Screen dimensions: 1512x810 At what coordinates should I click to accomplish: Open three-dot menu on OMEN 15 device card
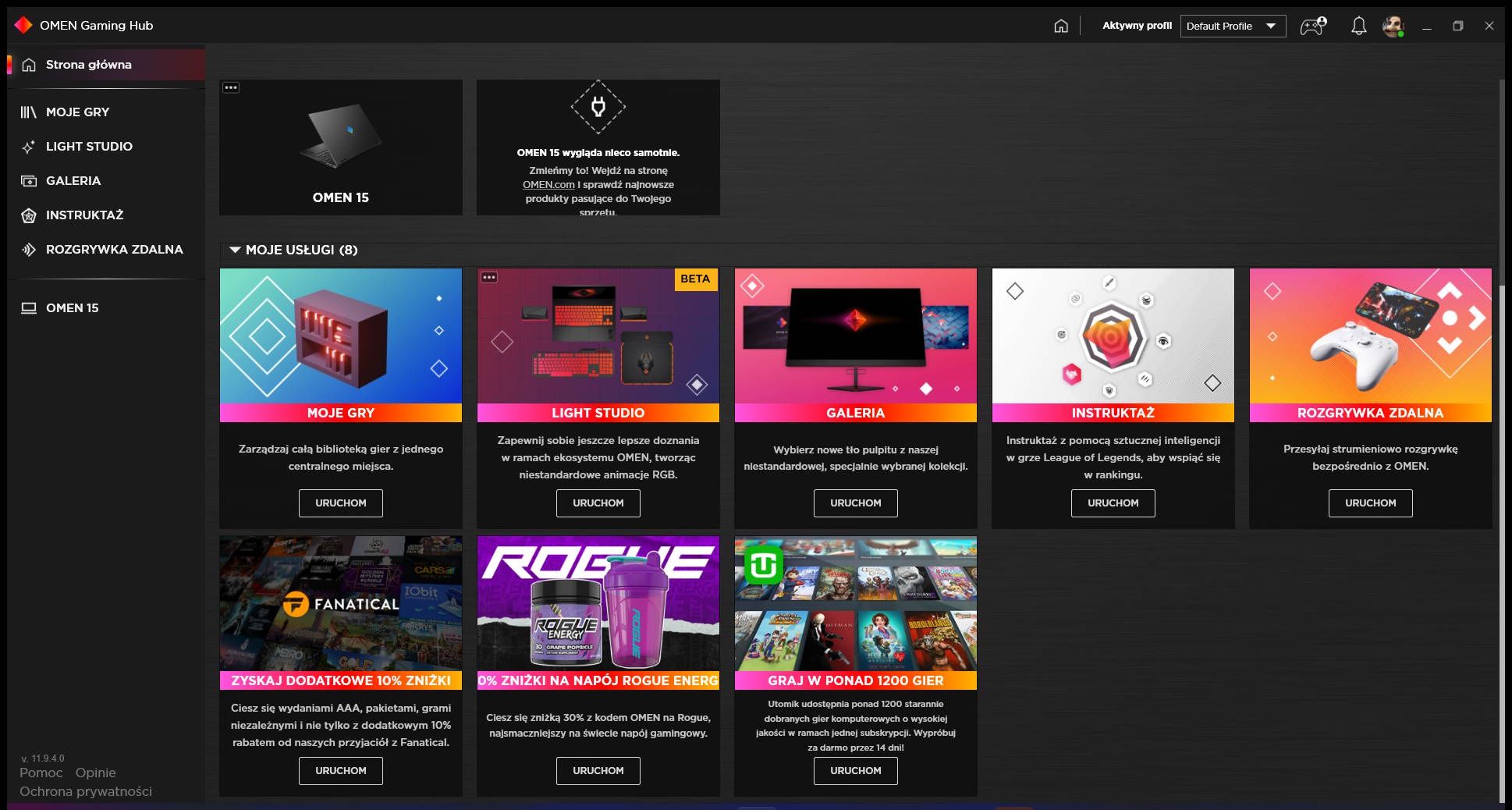[x=231, y=87]
